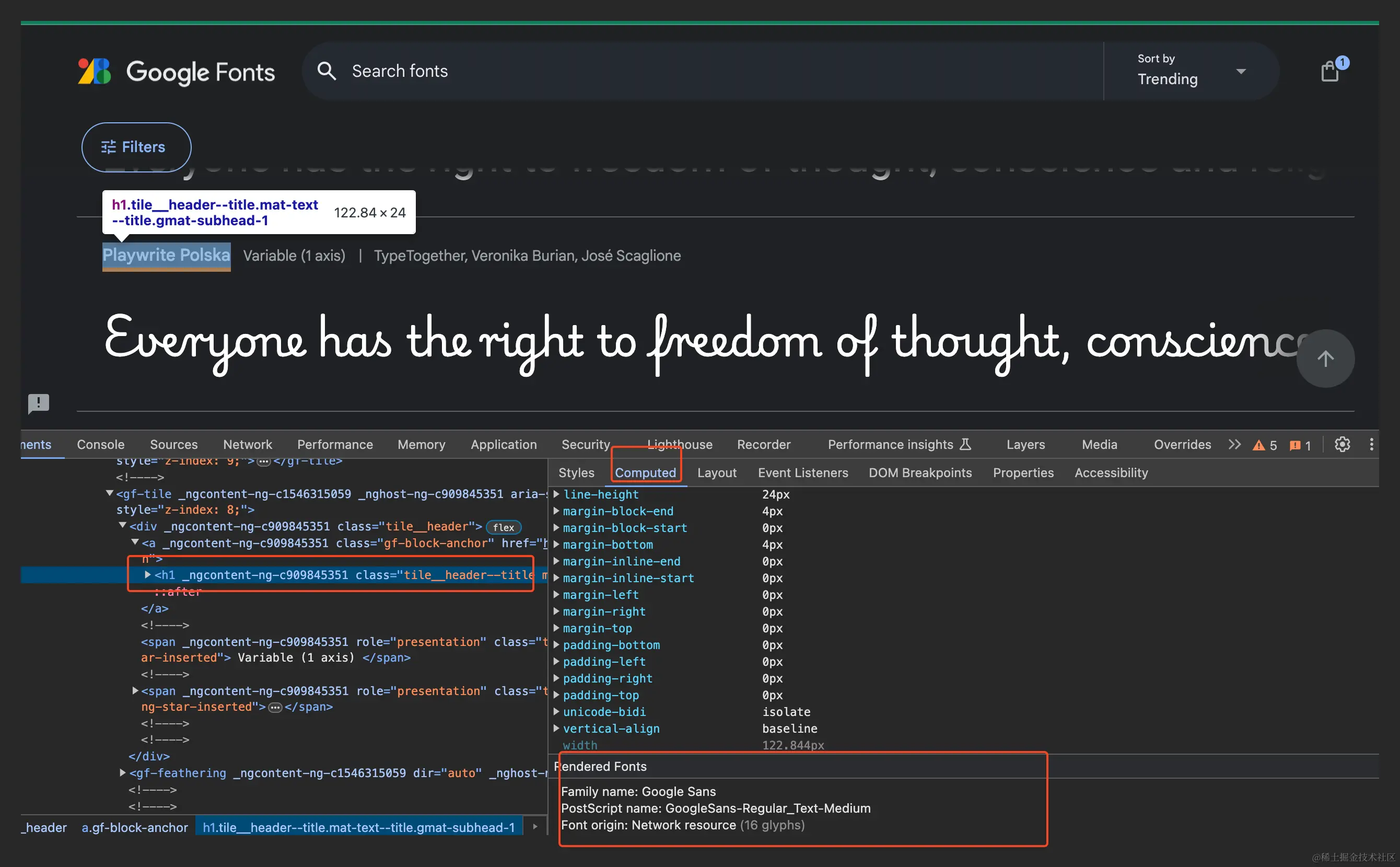The width and height of the screenshot is (1400, 867).
Task: Click the warnings triangle counter
Action: pos(1265,446)
